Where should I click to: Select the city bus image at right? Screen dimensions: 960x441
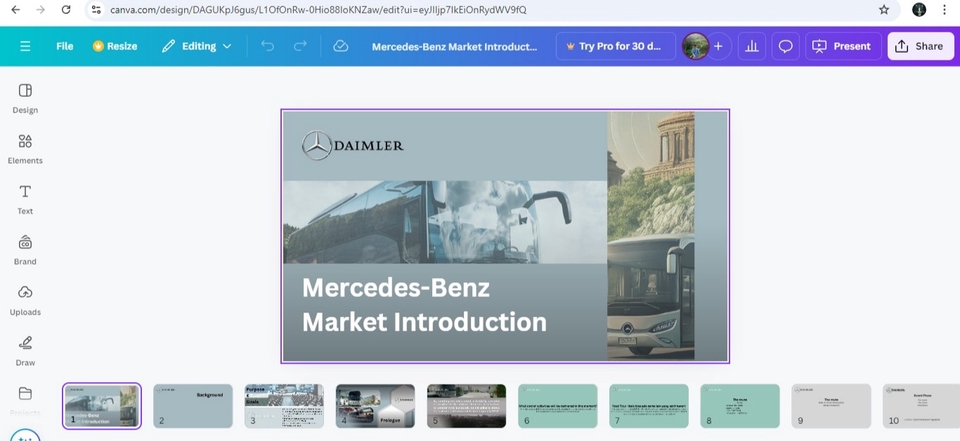tap(651, 236)
